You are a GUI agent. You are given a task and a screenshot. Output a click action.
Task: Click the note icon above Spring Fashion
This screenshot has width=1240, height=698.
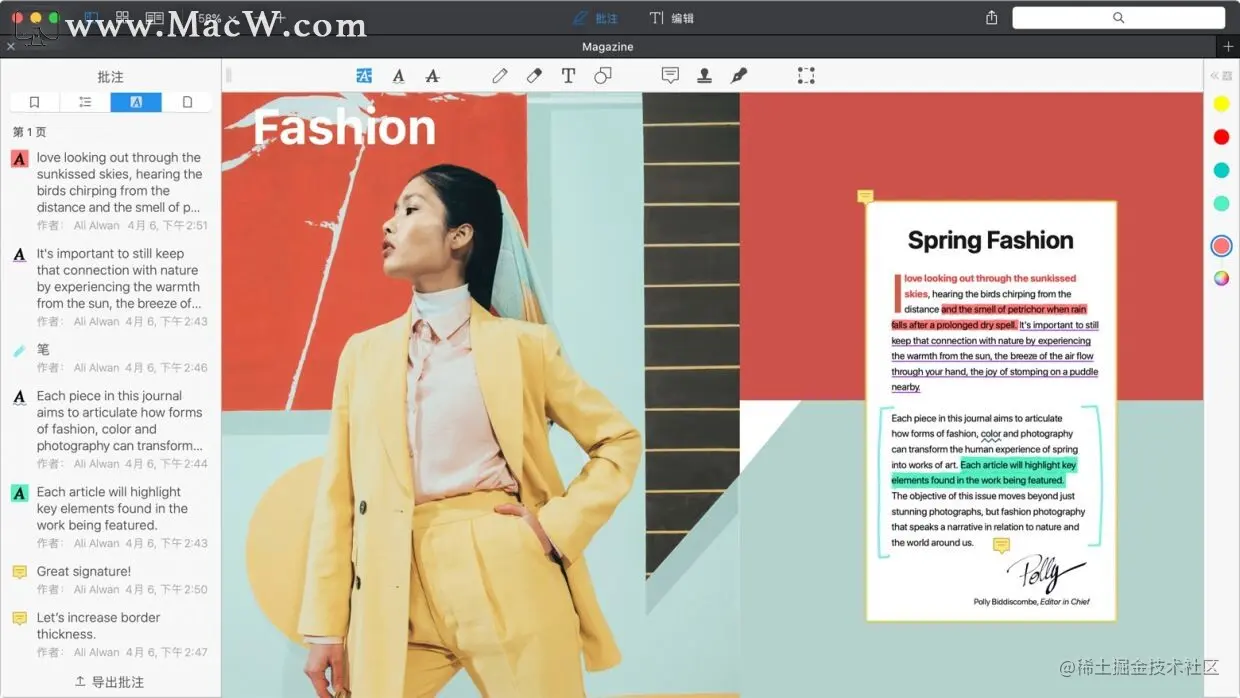pos(866,197)
